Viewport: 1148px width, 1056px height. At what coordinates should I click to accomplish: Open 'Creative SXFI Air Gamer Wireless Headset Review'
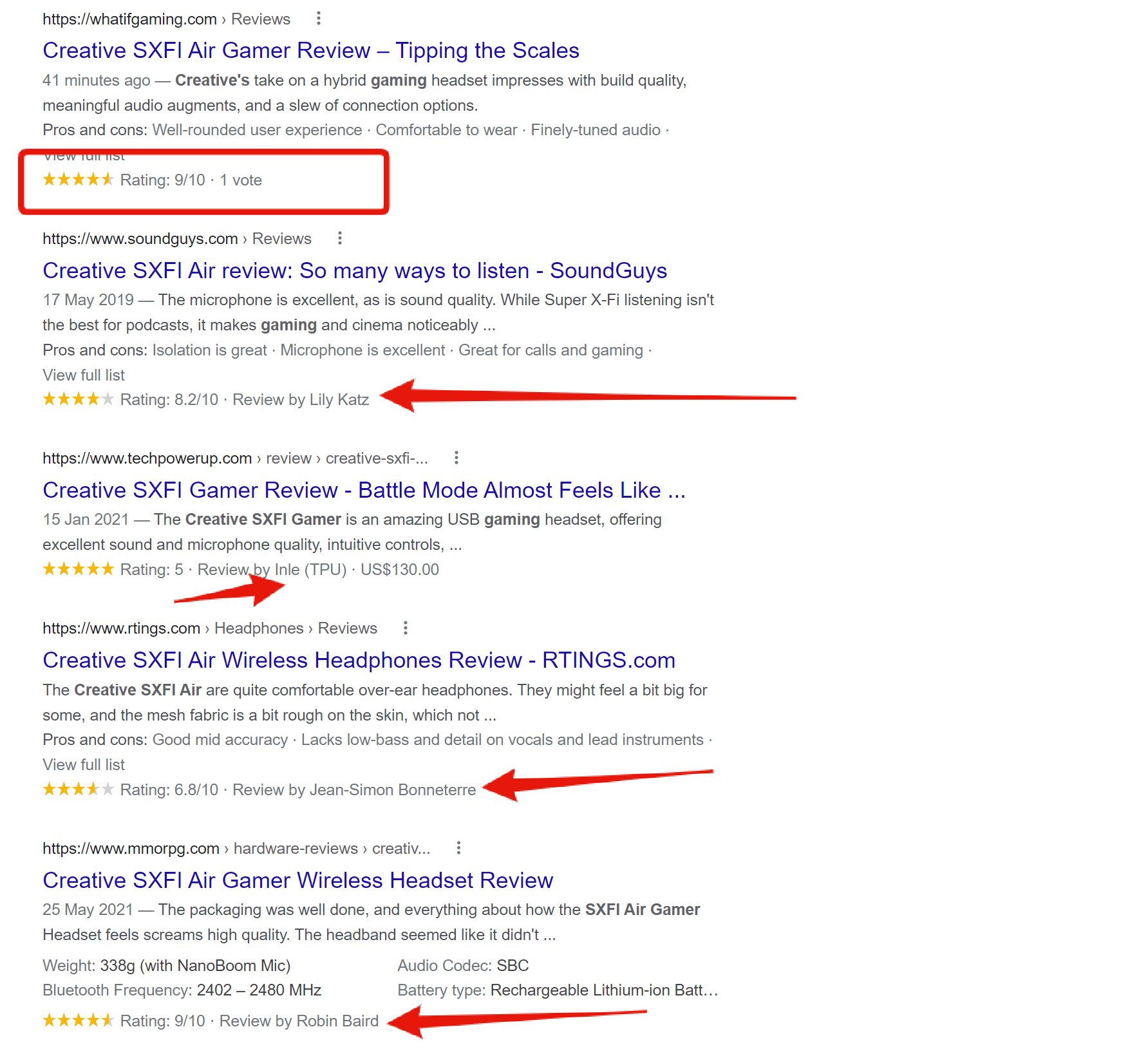[298, 880]
